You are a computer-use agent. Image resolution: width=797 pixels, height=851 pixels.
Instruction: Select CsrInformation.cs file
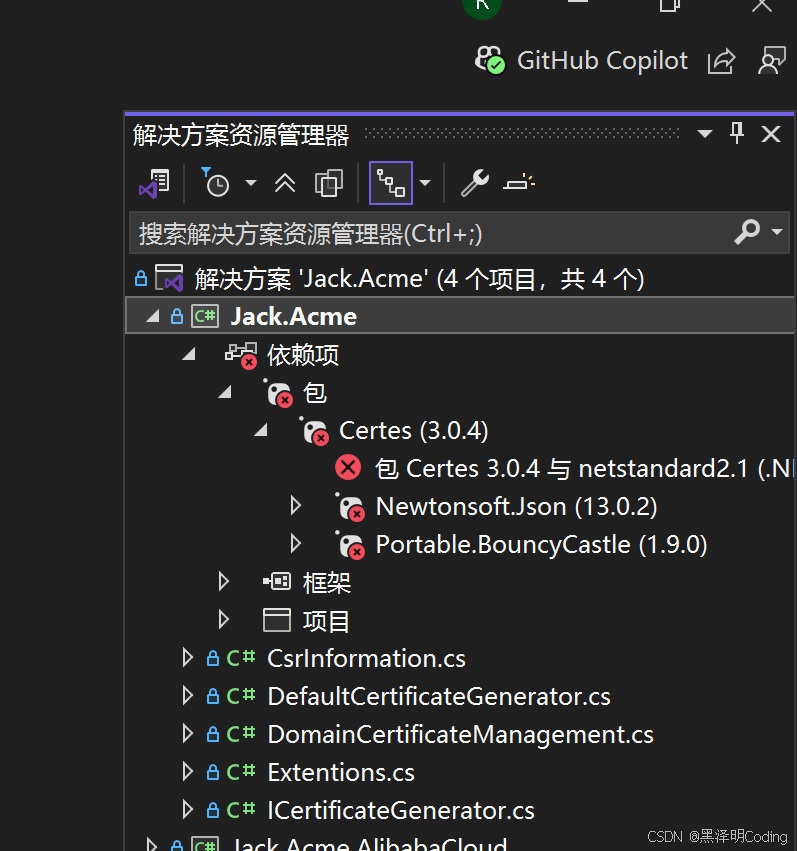coord(366,659)
